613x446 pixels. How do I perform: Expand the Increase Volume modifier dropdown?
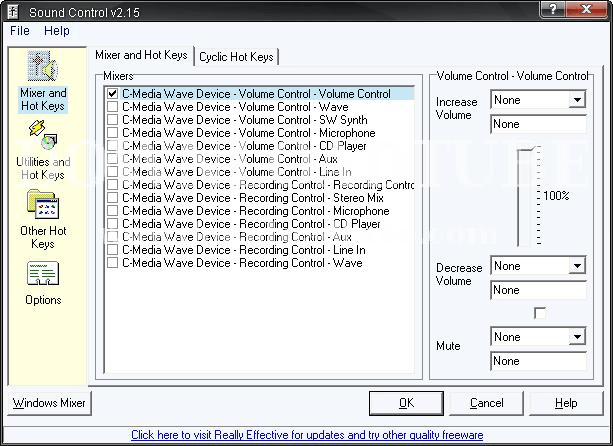click(577, 100)
